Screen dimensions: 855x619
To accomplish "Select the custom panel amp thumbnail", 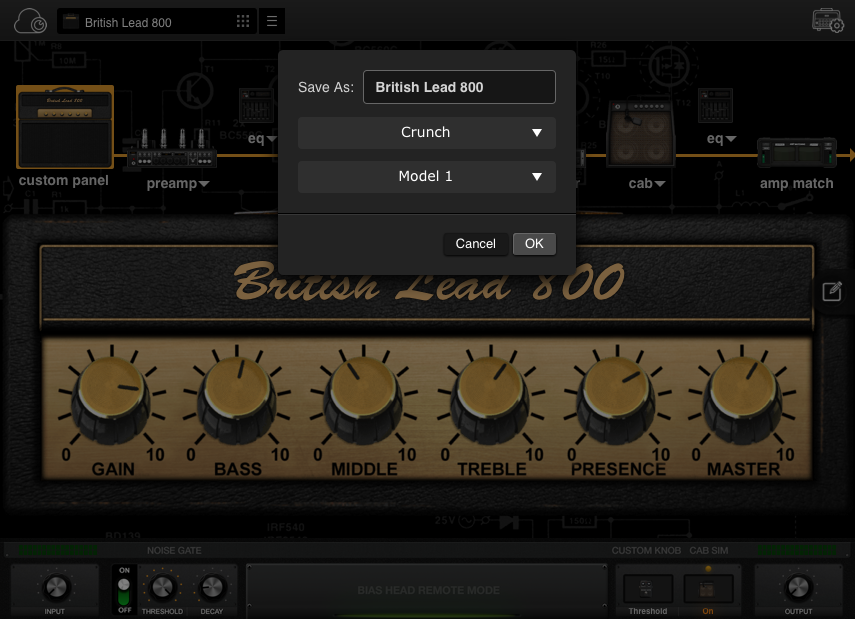I will pos(64,127).
